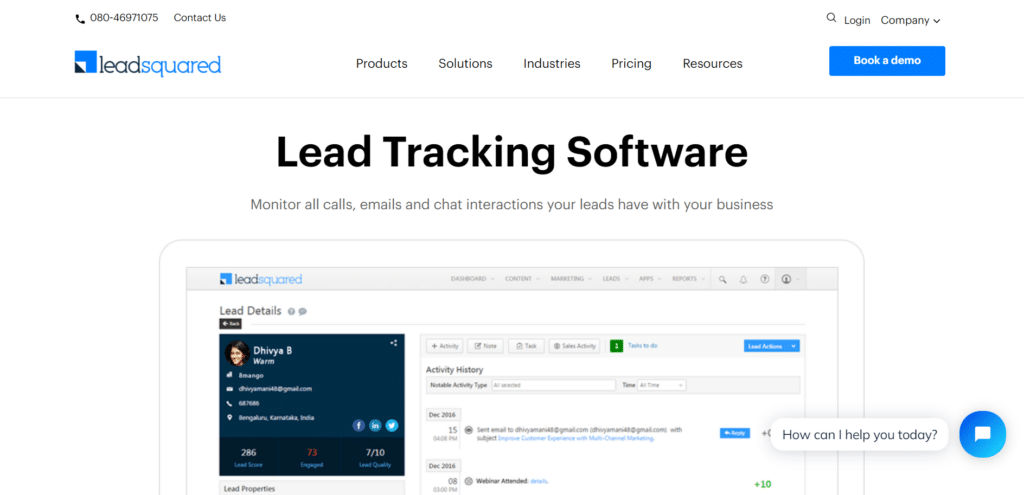The width and height of the screenshot is (1024, 495).
Task: Go to the Pricing page
Action: pos(632,63)
